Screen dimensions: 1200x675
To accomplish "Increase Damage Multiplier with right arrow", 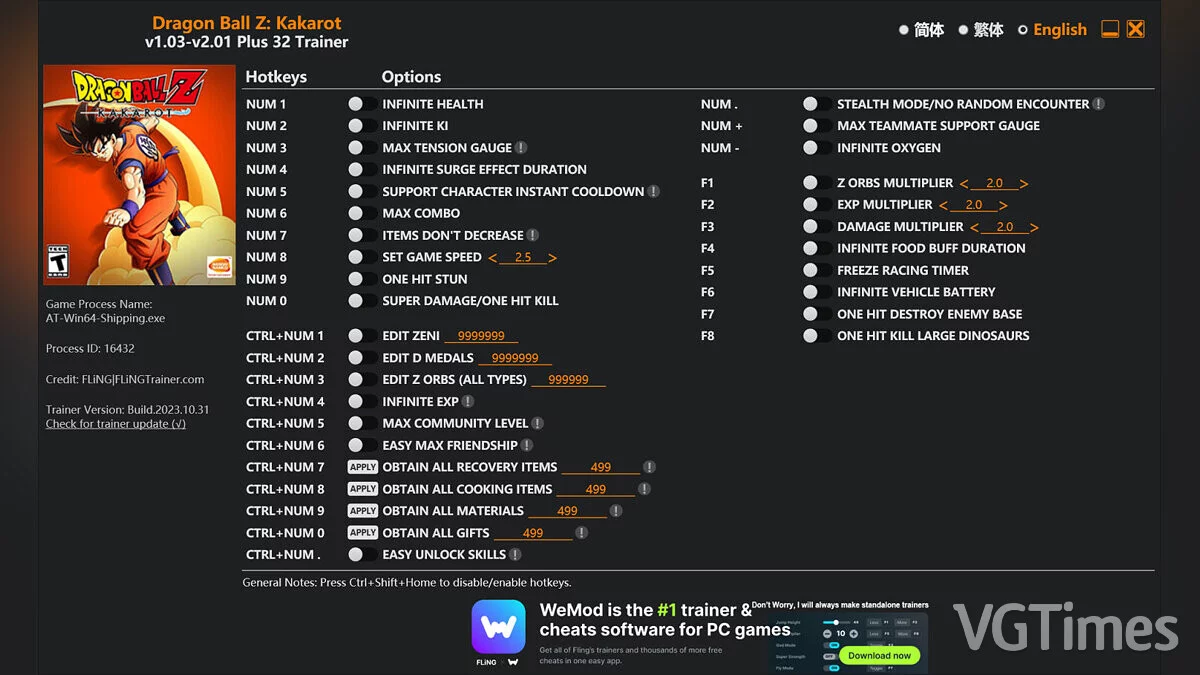I will 1034,228.
